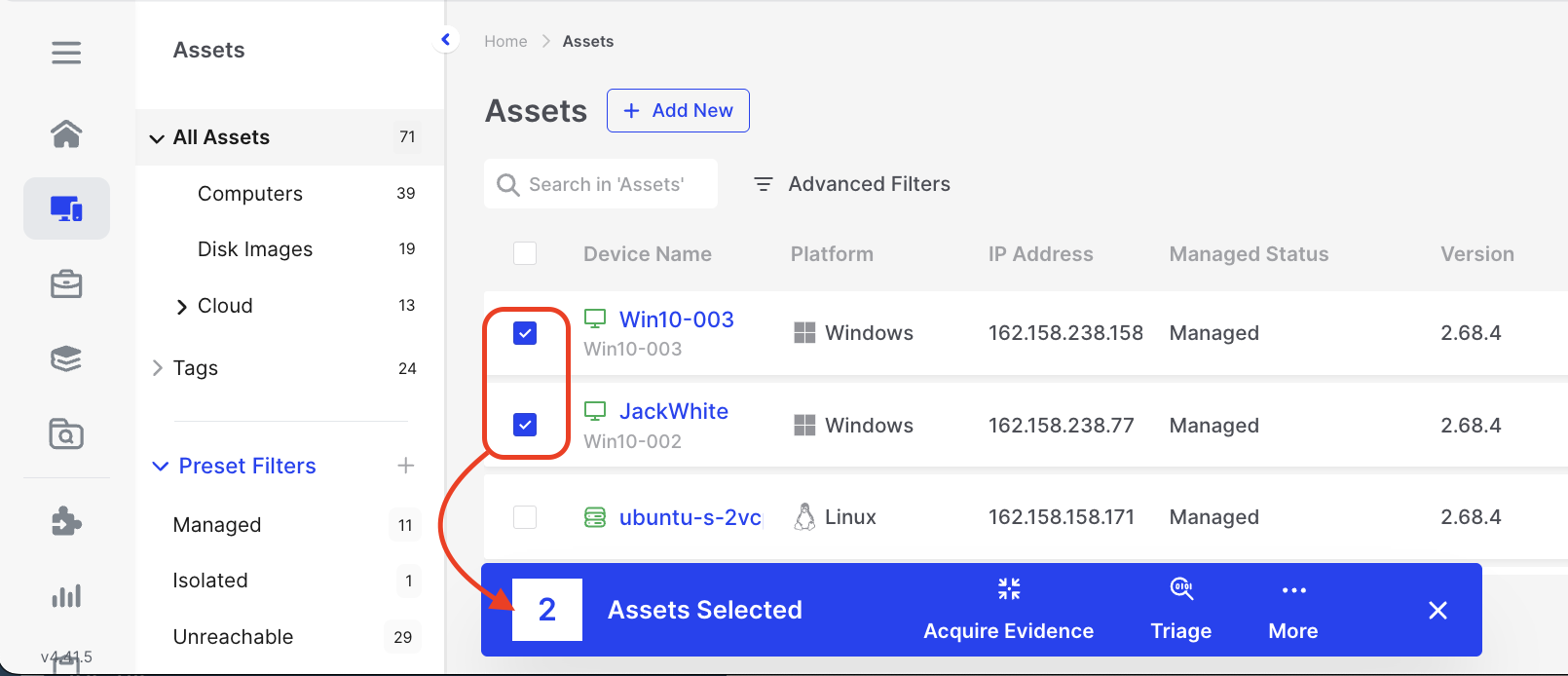Expand the Cloud tree item

click(181, 307)
